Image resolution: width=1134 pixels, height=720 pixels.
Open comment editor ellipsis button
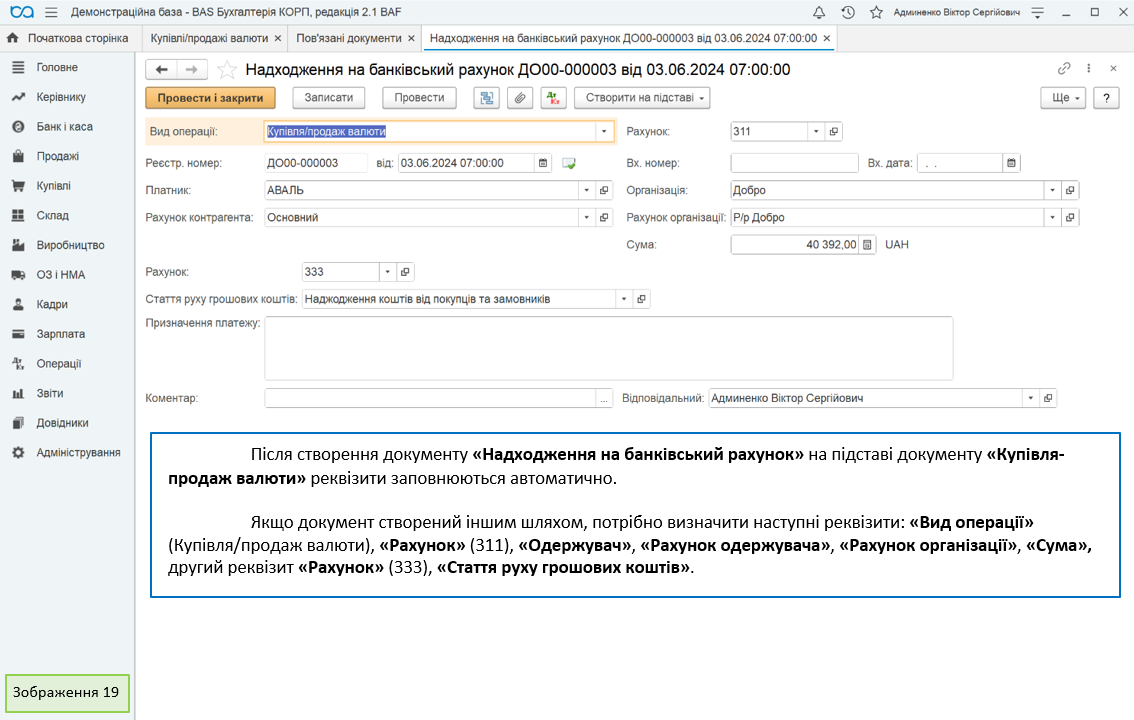coord(604,398)
